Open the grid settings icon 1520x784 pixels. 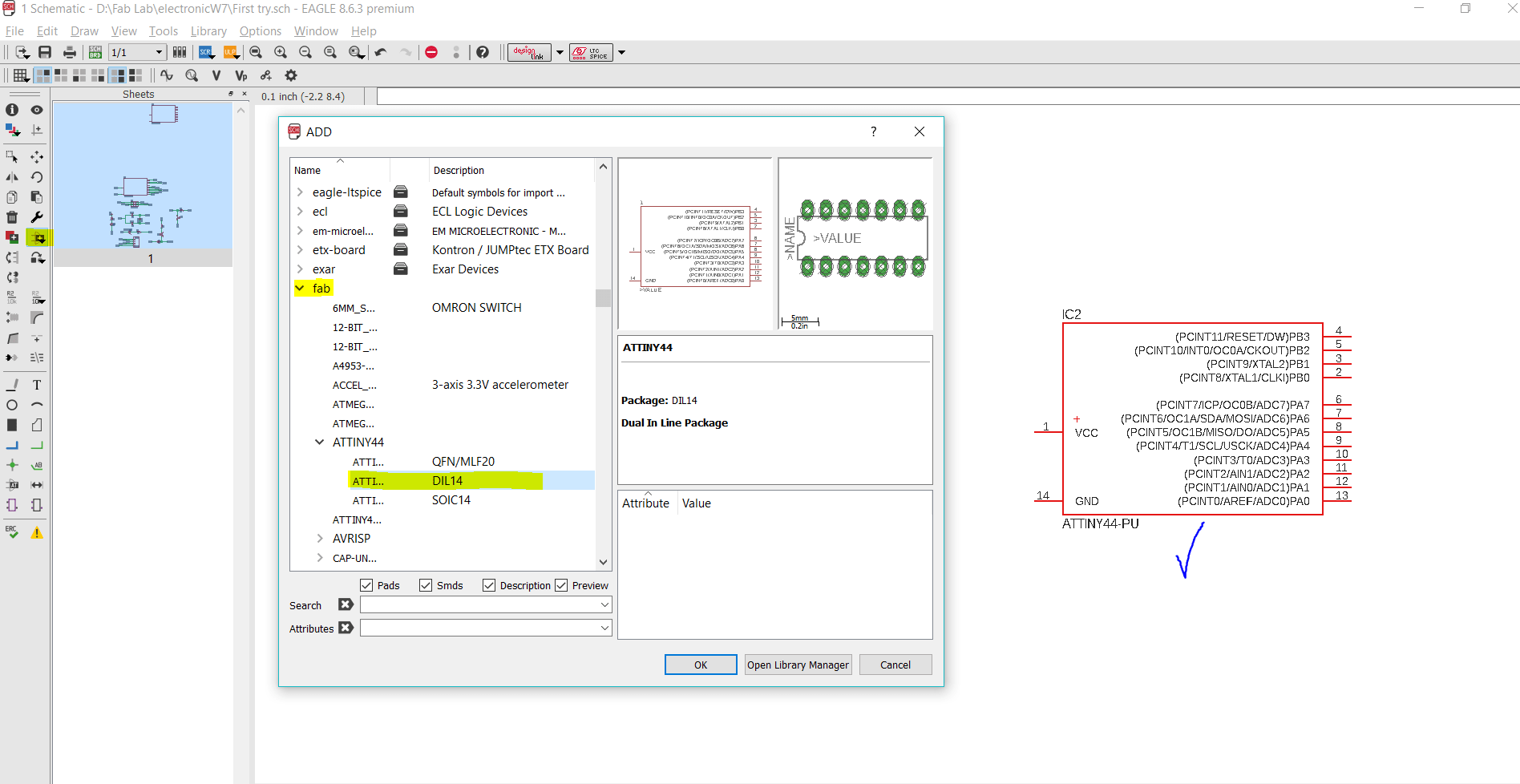click(21, 75)
